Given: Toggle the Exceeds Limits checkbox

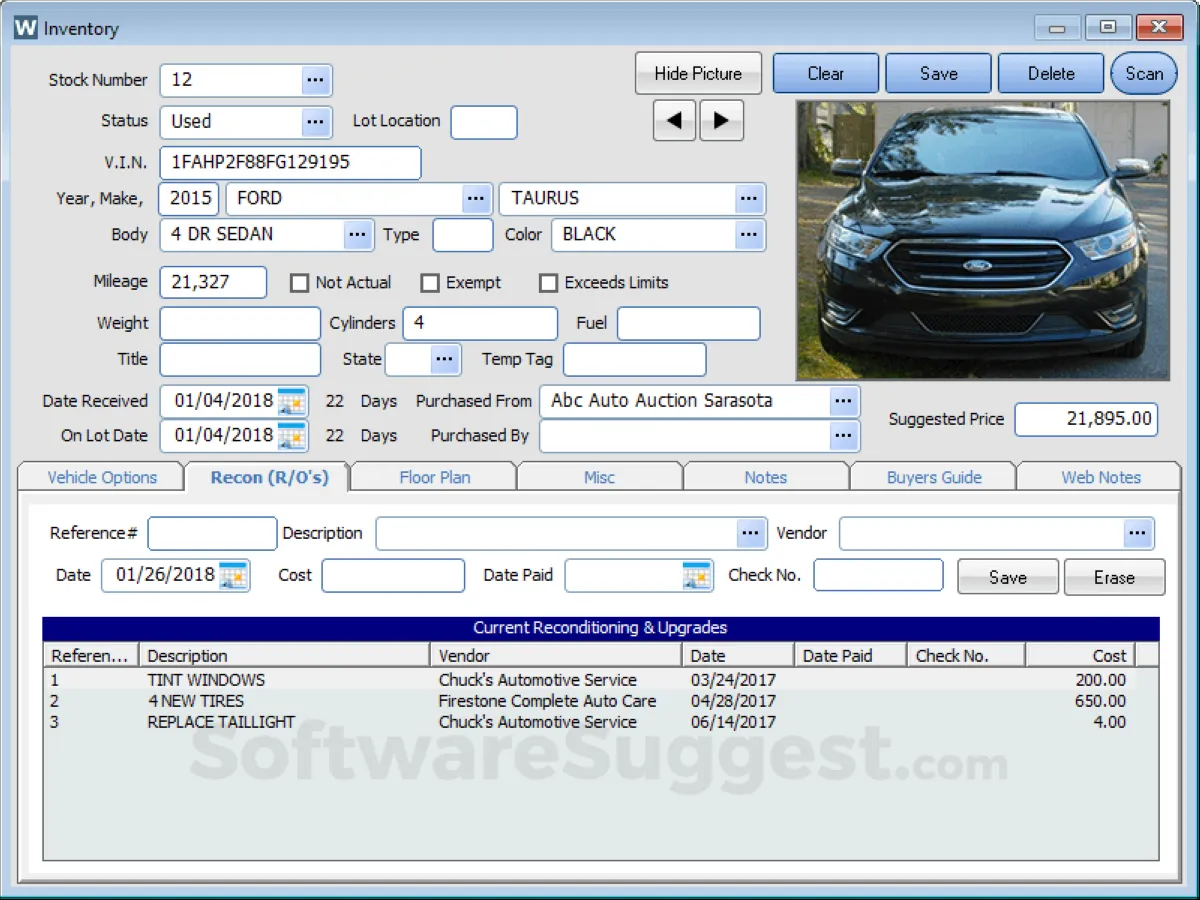Looking at the screenshot, I should click(548, 283).
